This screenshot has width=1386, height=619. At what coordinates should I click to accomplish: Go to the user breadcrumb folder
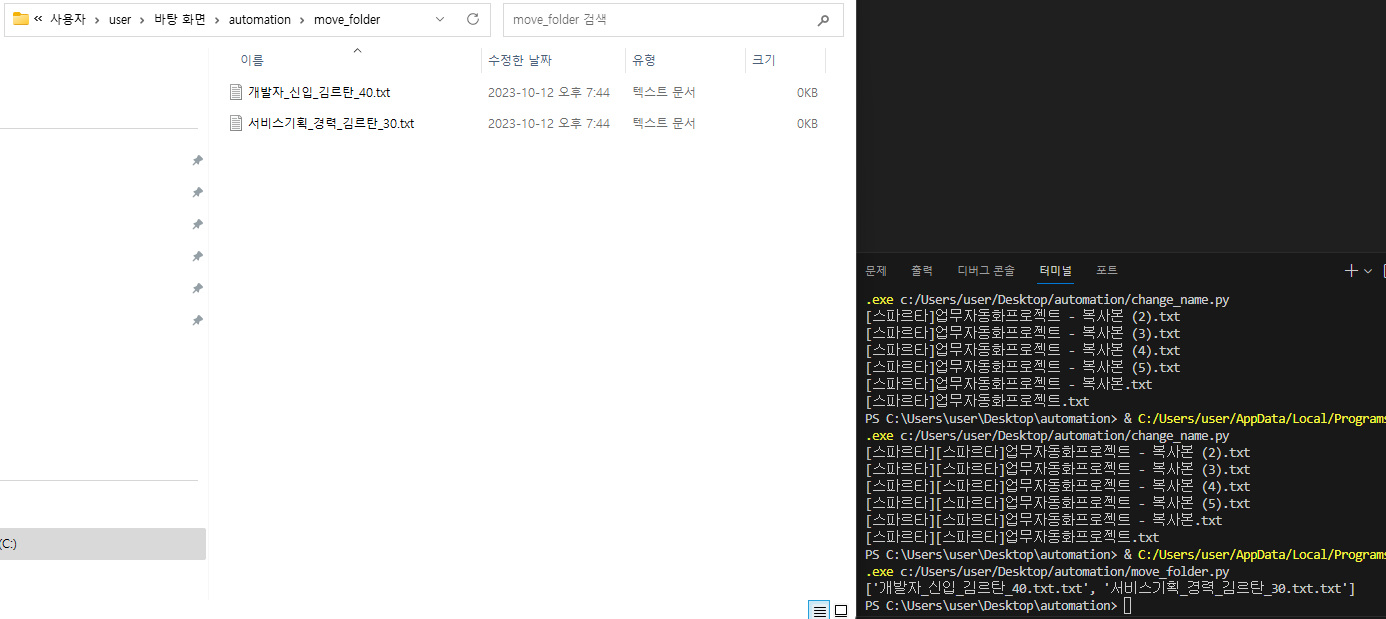pyautogui.click(x=120, y=19)
